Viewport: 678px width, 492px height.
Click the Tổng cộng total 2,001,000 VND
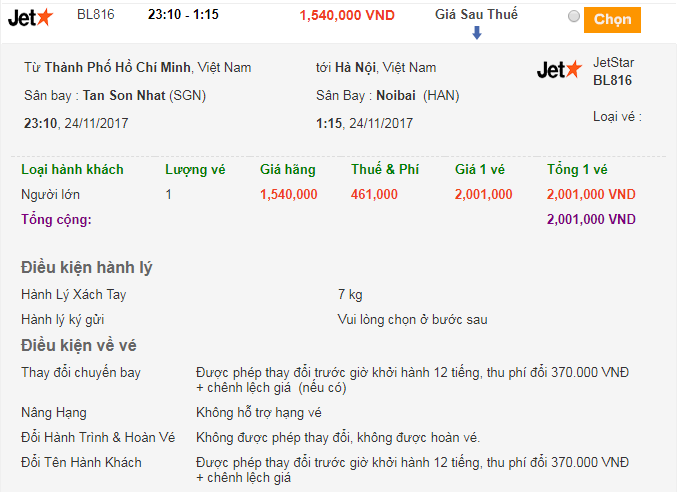[591, 219]
